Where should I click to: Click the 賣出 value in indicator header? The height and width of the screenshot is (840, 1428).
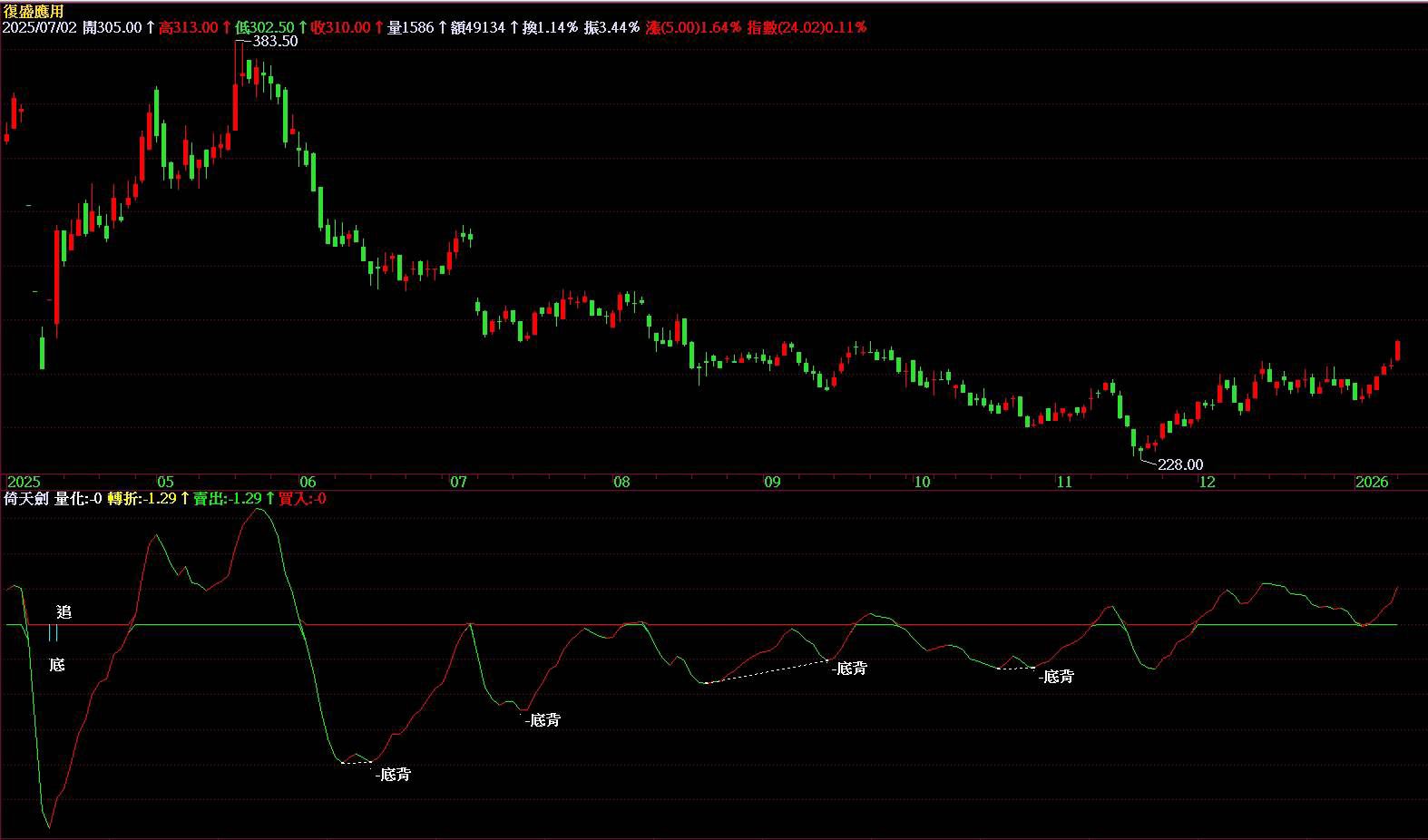point(226,498)
